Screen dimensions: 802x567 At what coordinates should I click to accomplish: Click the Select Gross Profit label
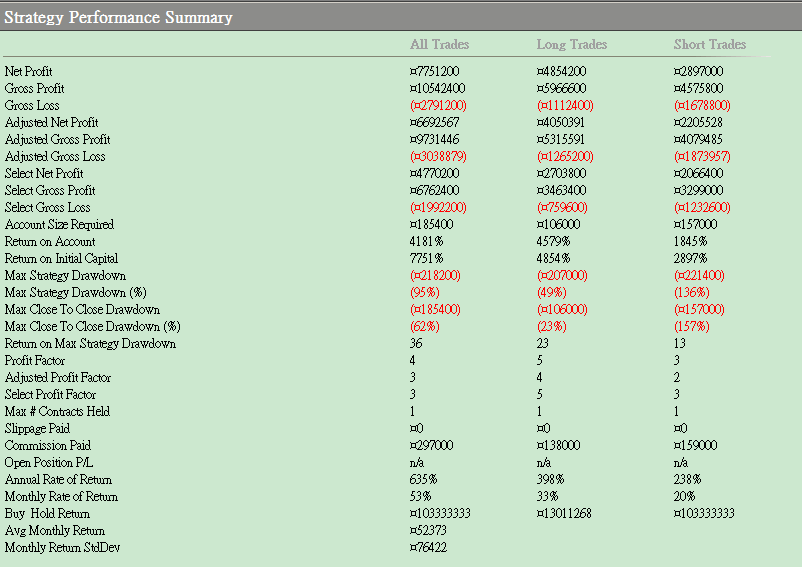(50, 190)
